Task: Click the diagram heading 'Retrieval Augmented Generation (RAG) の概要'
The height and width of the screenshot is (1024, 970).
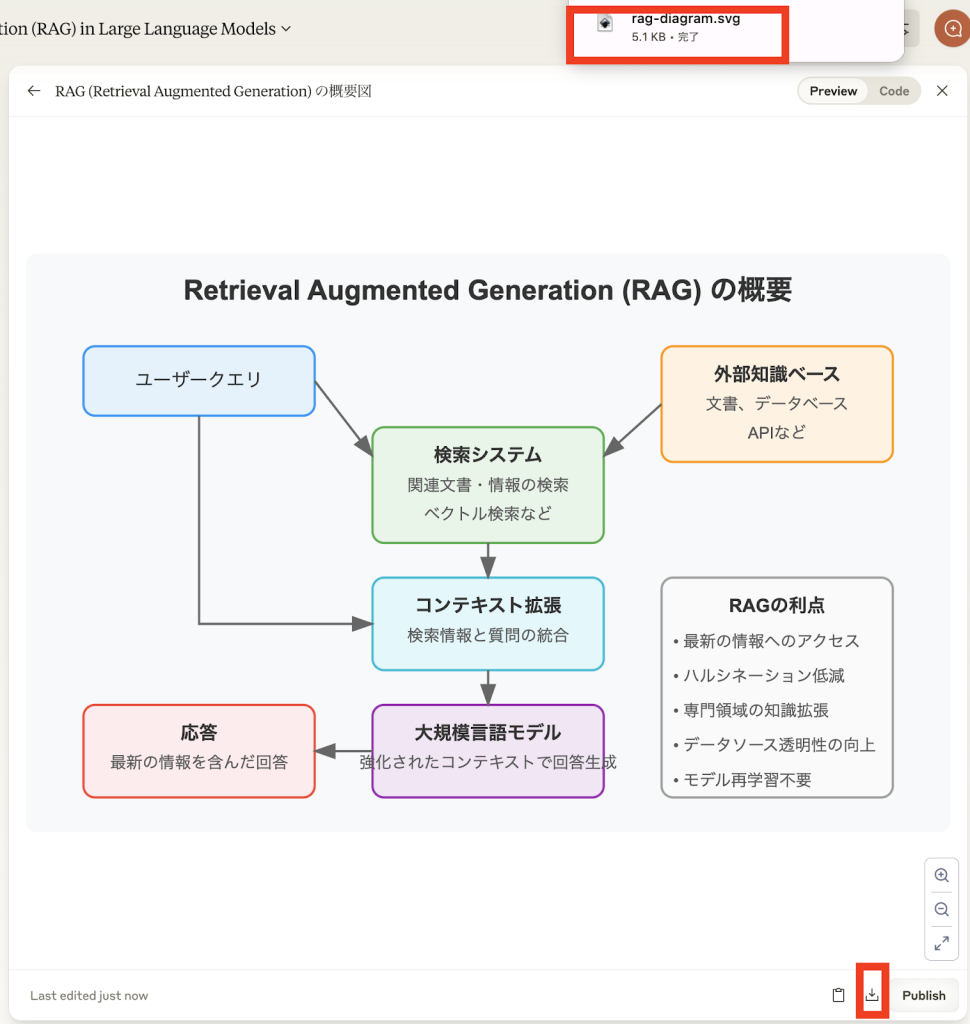Action: 487,290
